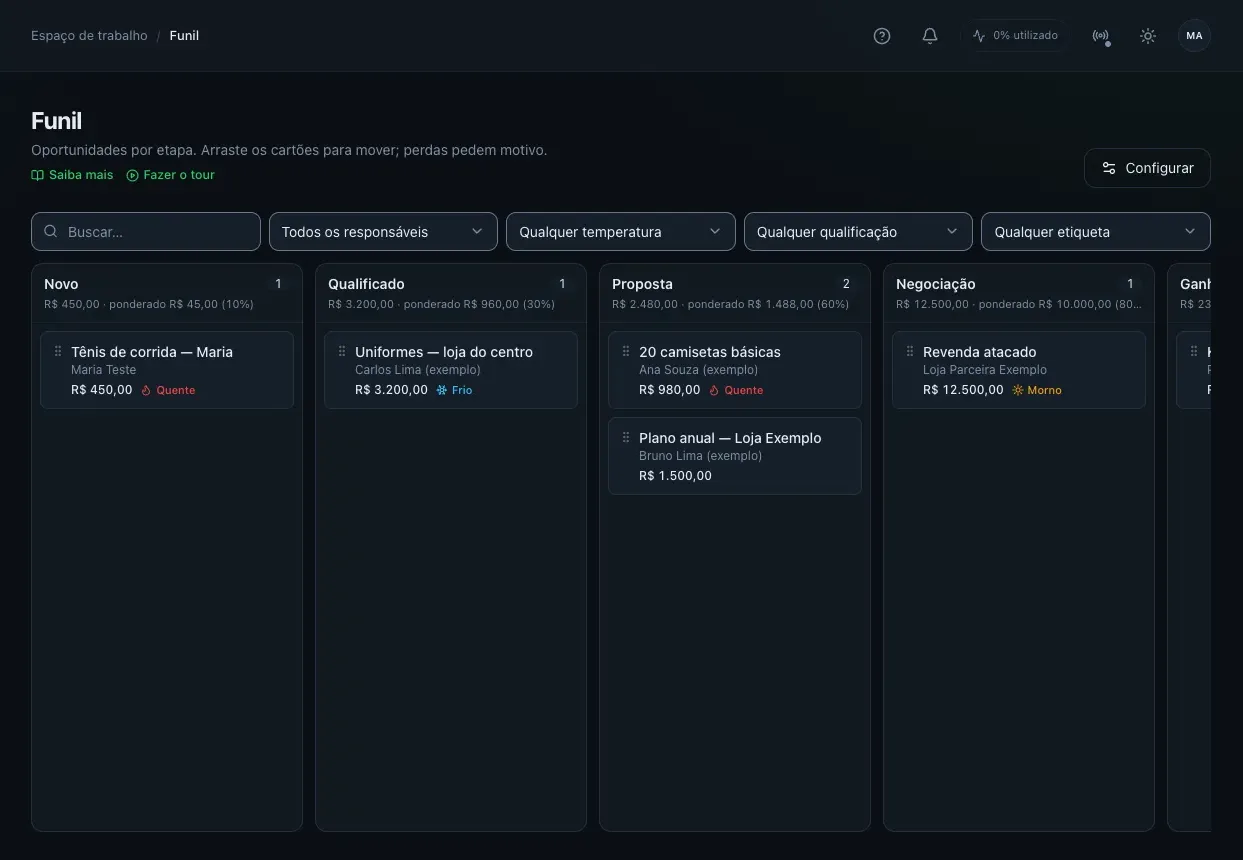Click Bruno Lima (exemplo) contact name
Screen dimensions: 1243x860
pos(701,456)
